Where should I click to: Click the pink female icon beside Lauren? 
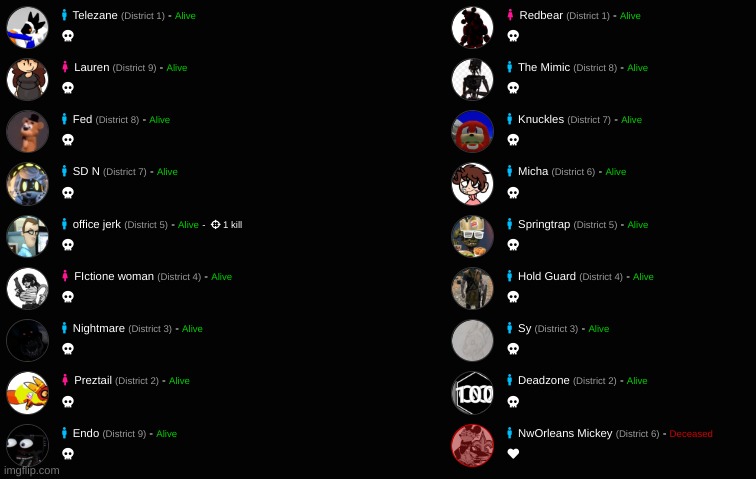coord(65,67)
